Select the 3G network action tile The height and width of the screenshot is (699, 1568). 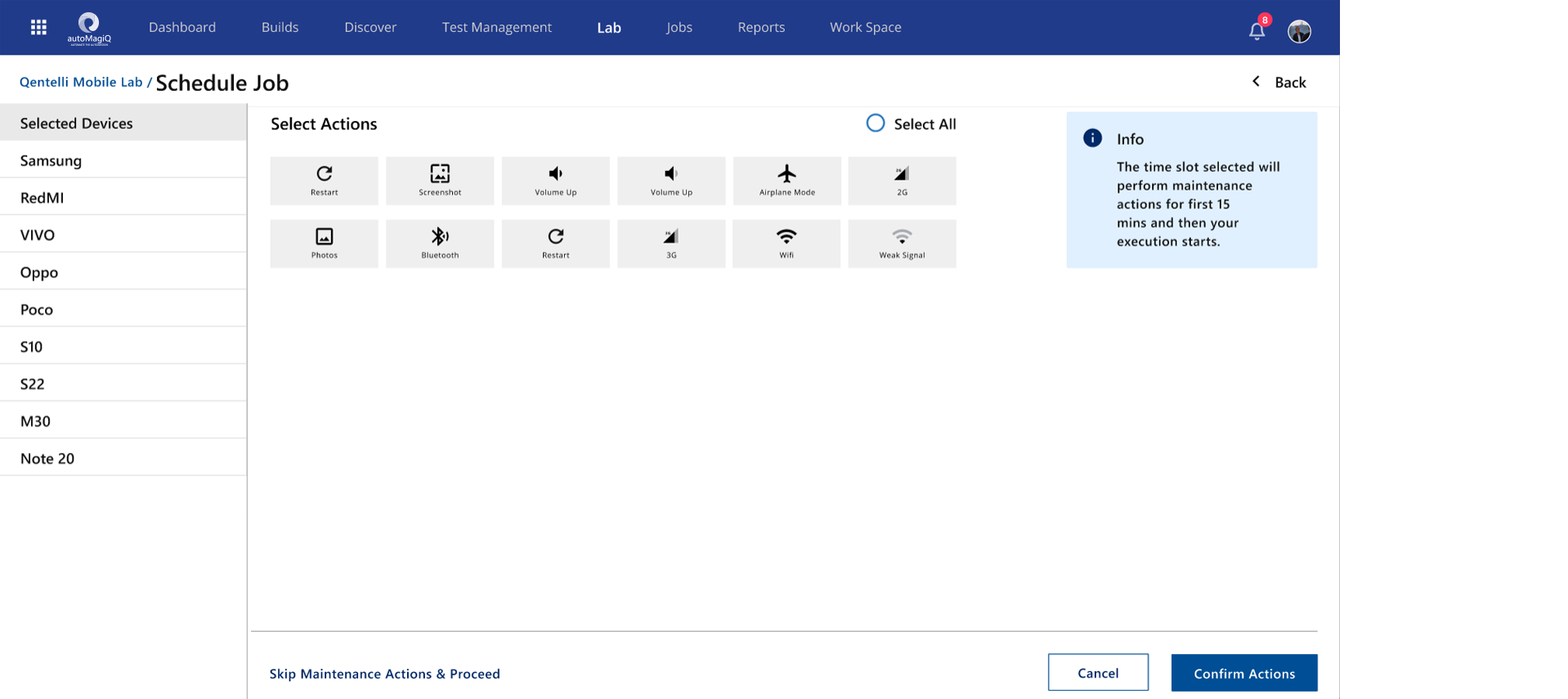click(671, 244)
